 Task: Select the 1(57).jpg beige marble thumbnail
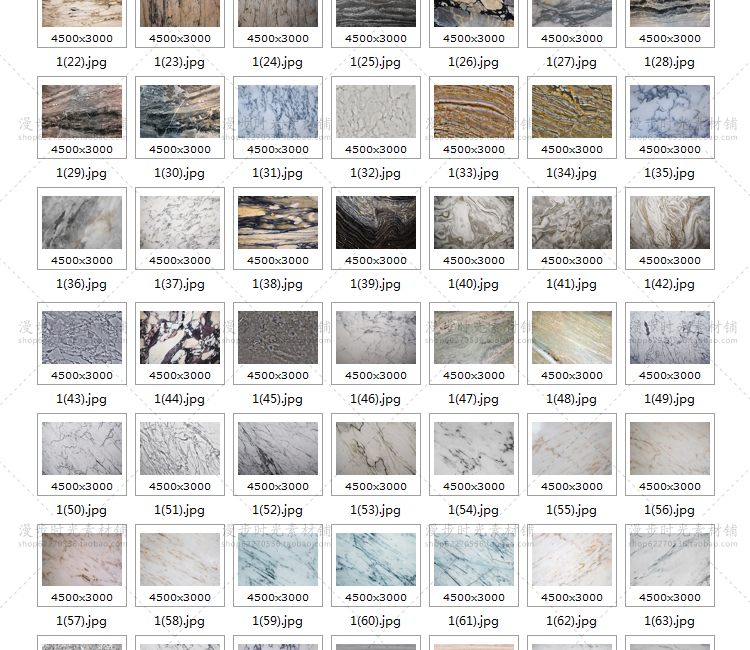(x=82, y=559)
